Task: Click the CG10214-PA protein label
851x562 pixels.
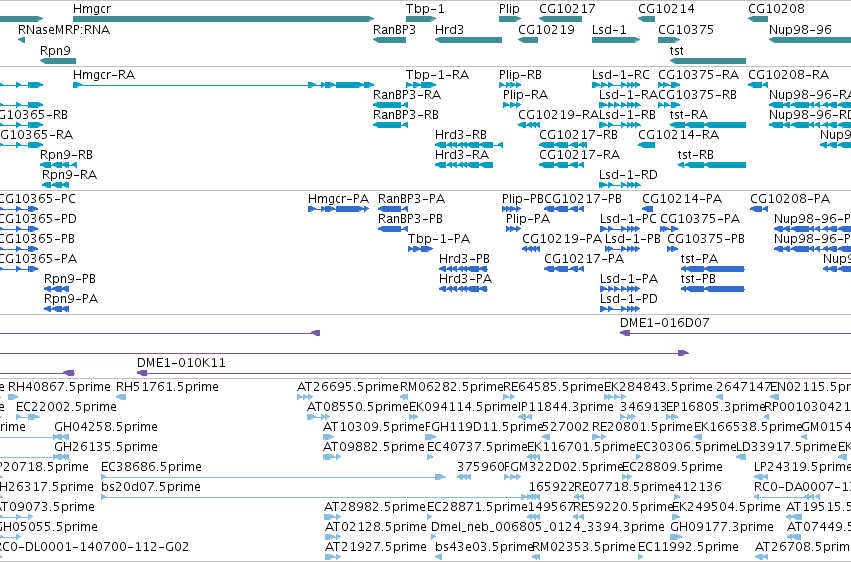Action: 682,199
